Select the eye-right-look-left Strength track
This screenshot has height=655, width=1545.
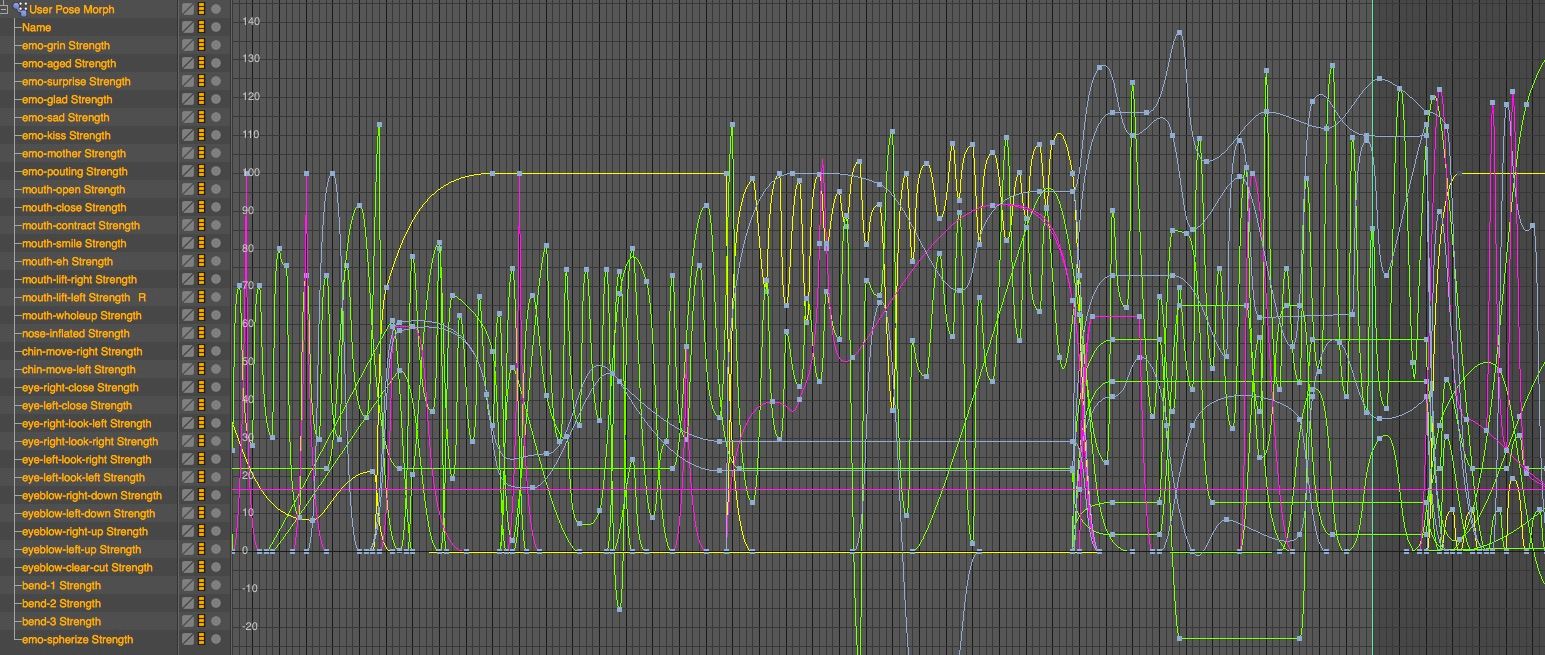tap(86, 423)
